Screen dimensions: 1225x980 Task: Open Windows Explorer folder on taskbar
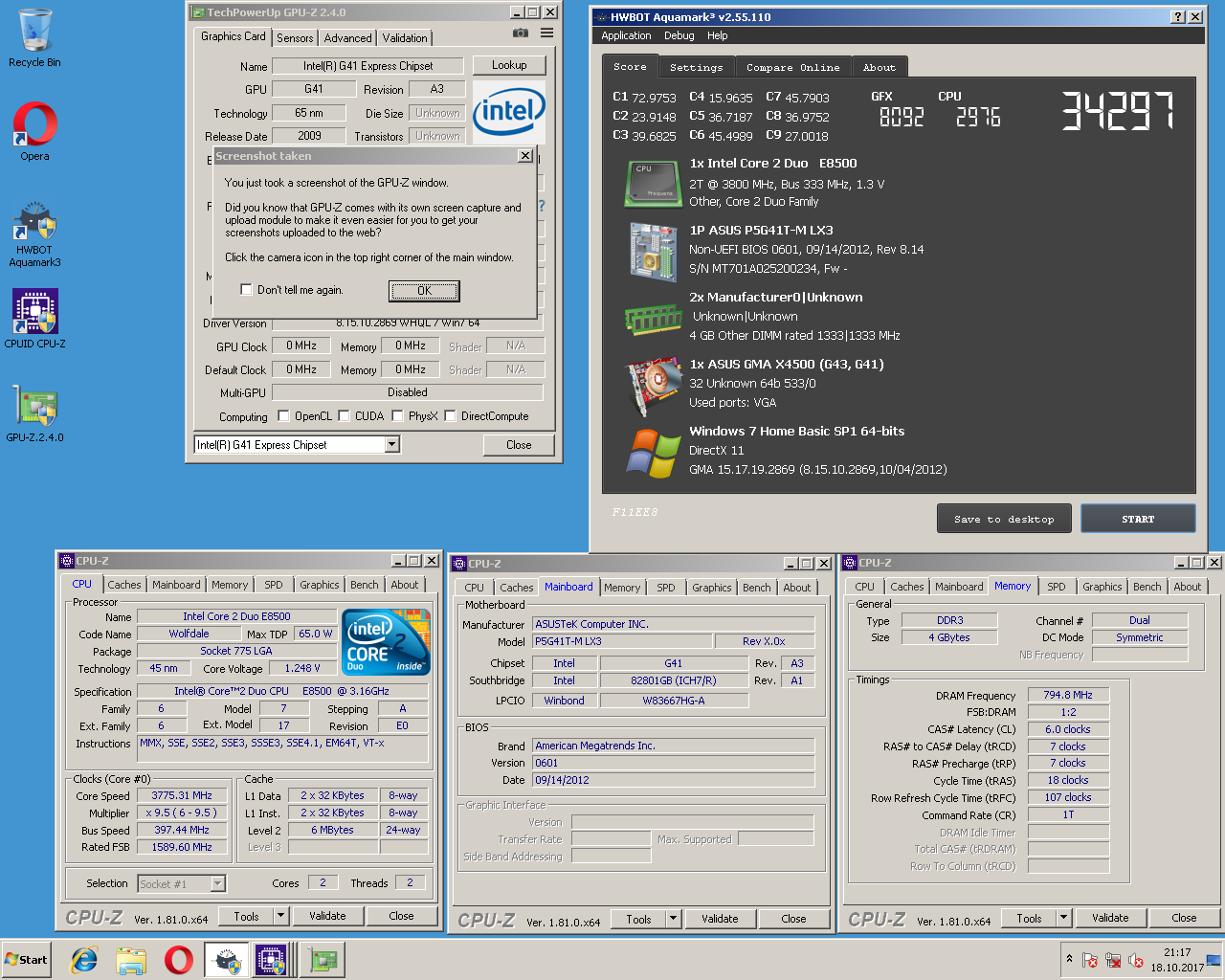[131, 960]
